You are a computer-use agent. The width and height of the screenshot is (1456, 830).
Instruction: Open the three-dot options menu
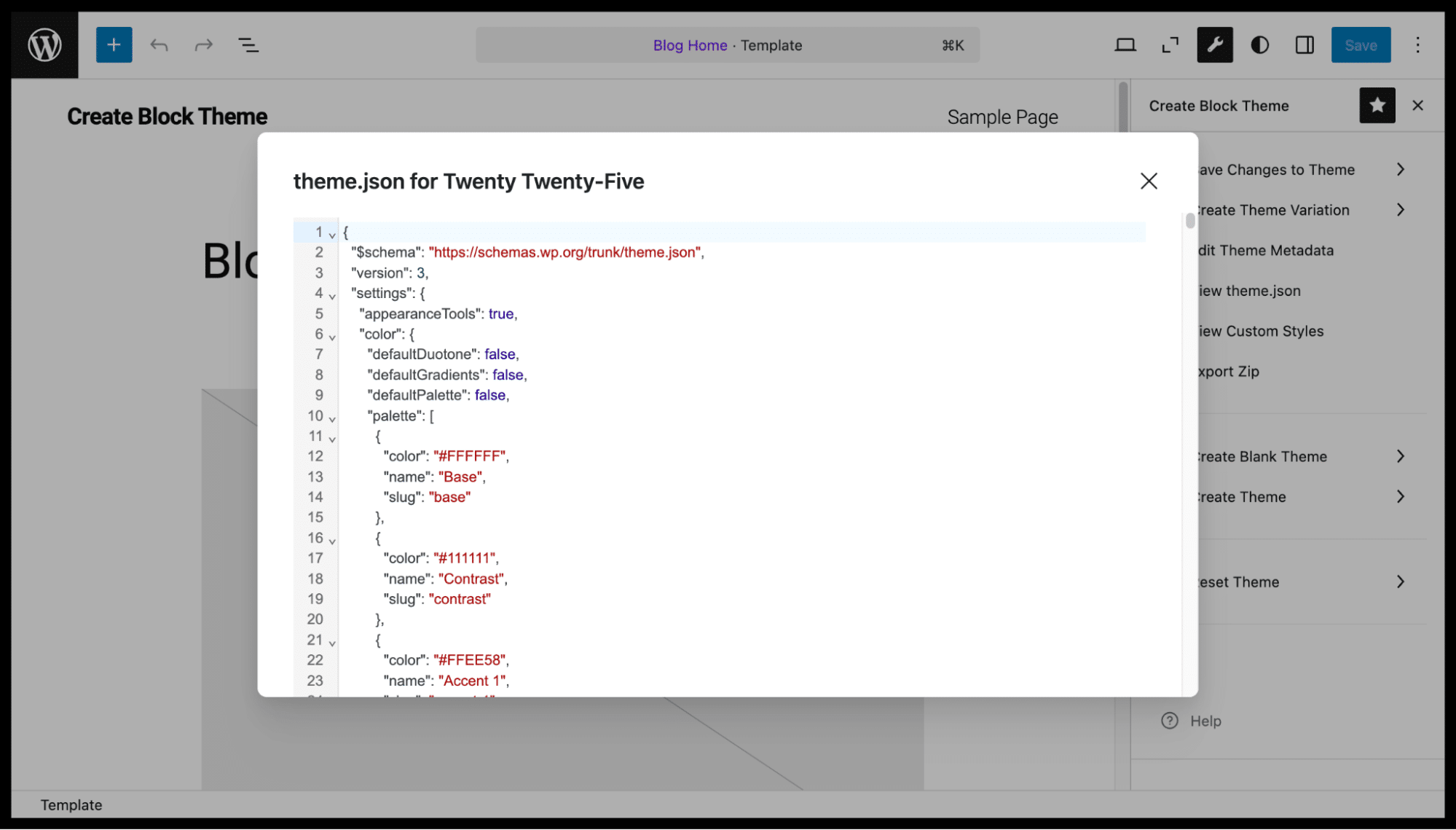pyautogui.click(x=1417, y=44)
